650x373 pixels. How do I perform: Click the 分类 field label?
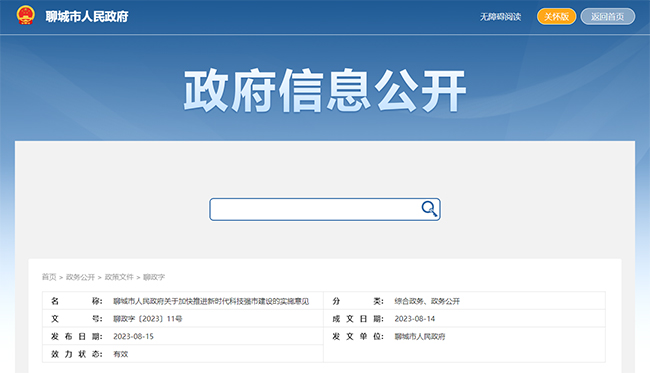(x=358, y=301)
